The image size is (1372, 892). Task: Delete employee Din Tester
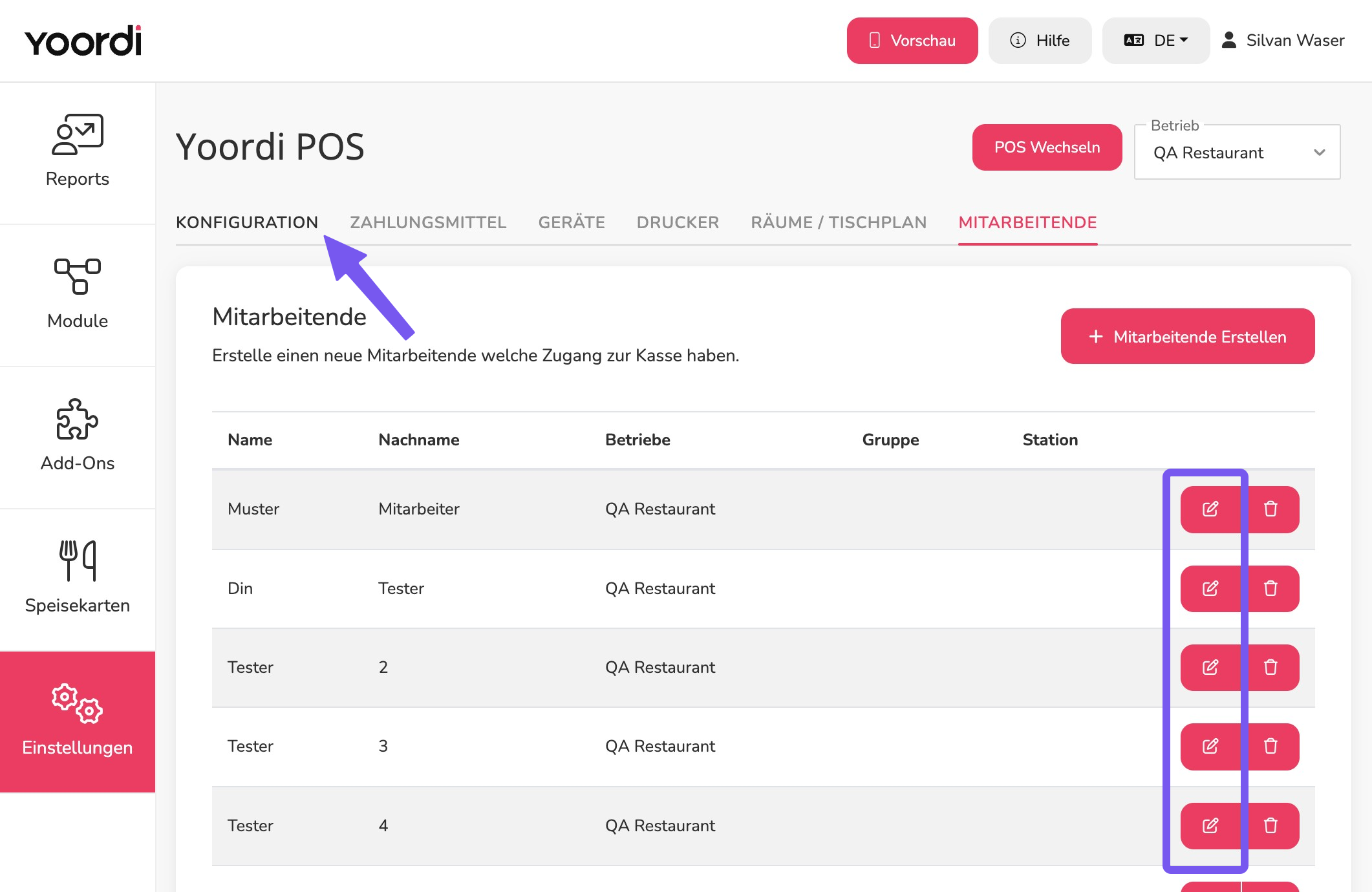pyautogui.click(x=1270, y=588)
